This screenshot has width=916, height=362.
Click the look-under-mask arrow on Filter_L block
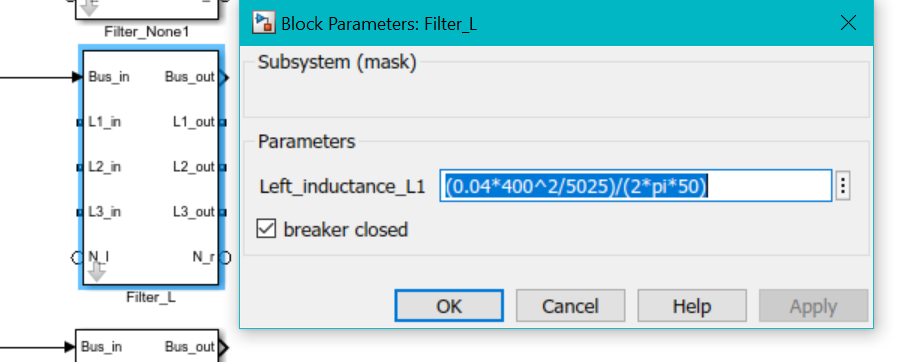coord(96,272)
